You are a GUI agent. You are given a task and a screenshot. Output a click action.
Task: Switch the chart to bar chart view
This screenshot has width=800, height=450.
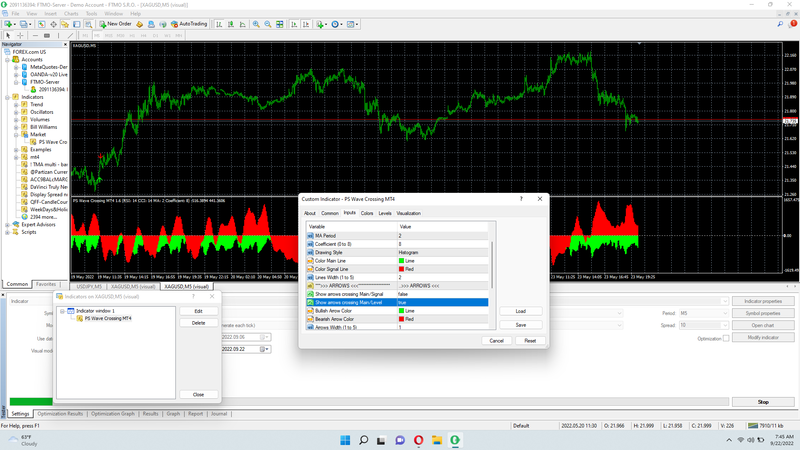219,23
